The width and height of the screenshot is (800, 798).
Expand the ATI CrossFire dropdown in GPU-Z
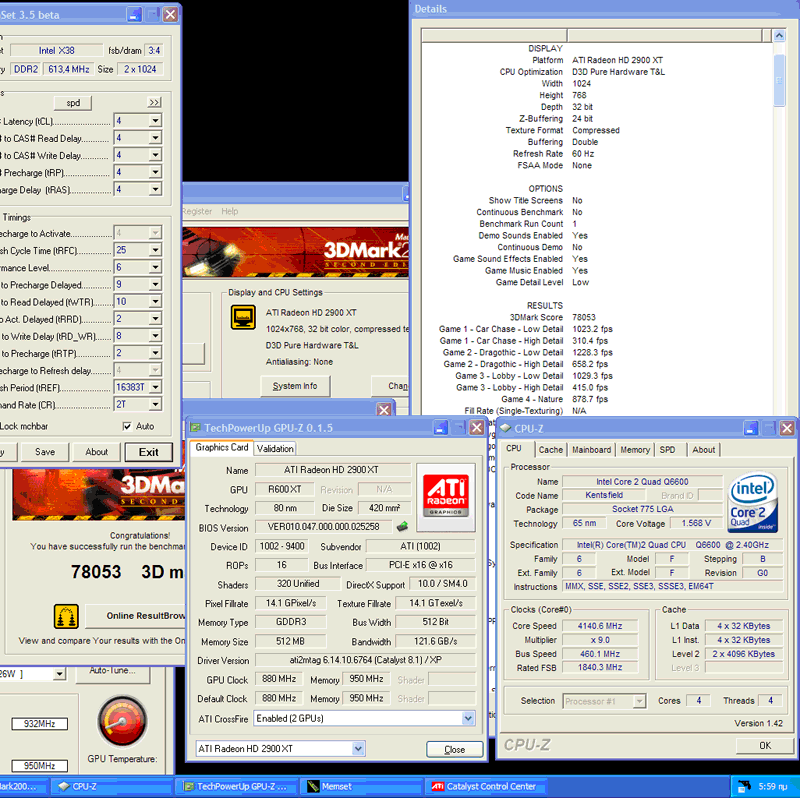click(x=468, y=718)
